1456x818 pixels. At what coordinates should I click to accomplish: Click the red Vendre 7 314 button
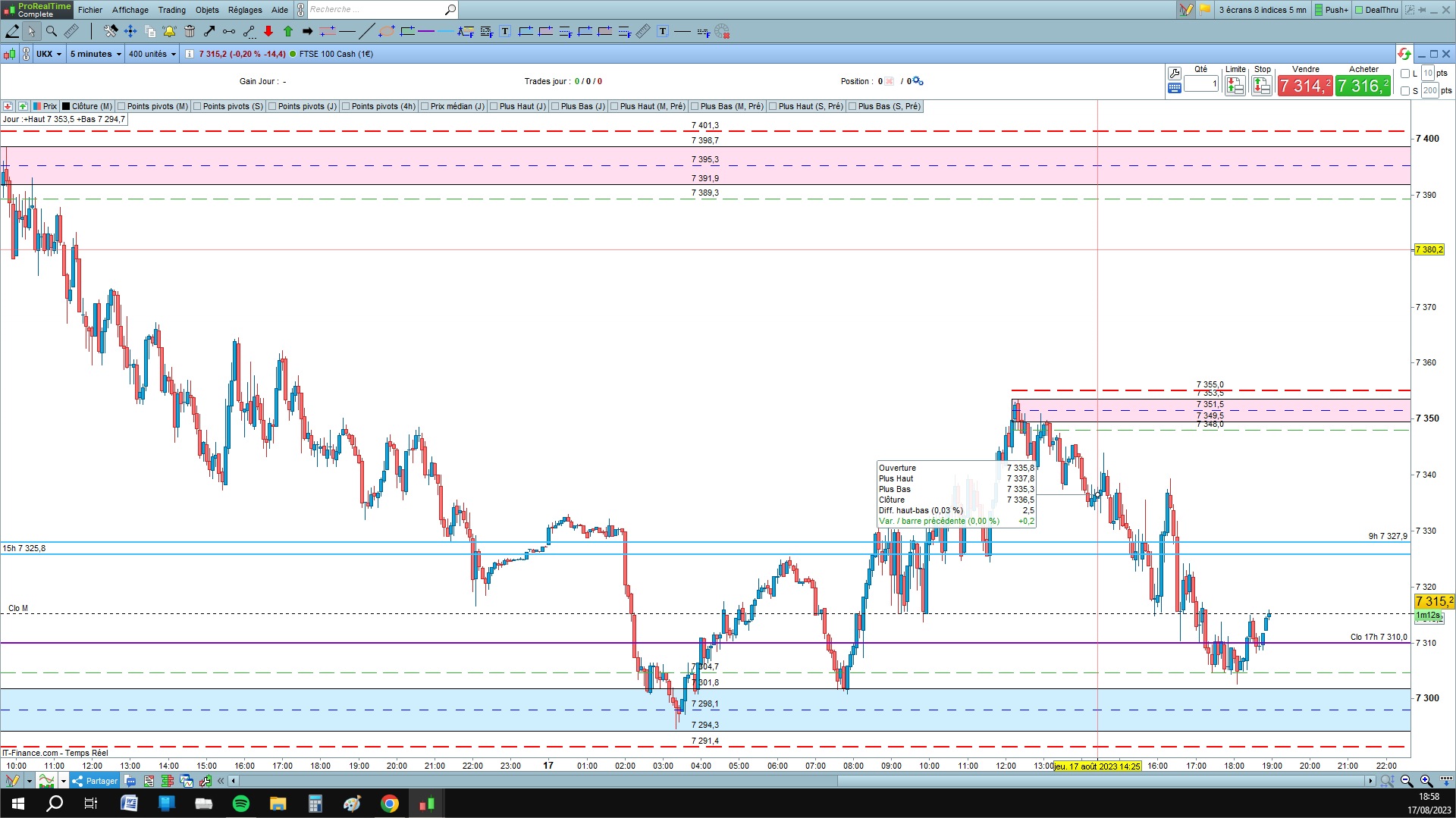coord(1305,86)
